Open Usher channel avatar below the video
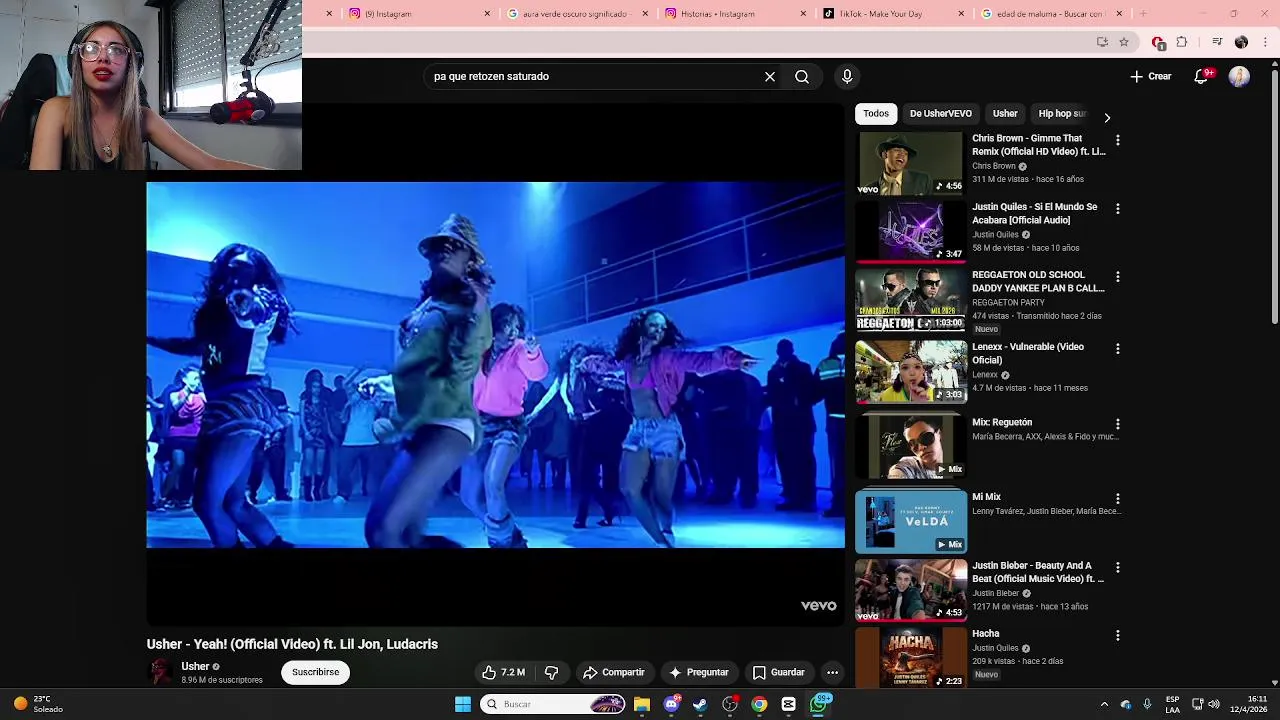The height and width of the screenshot is (720, 1280). coord(160,672)
